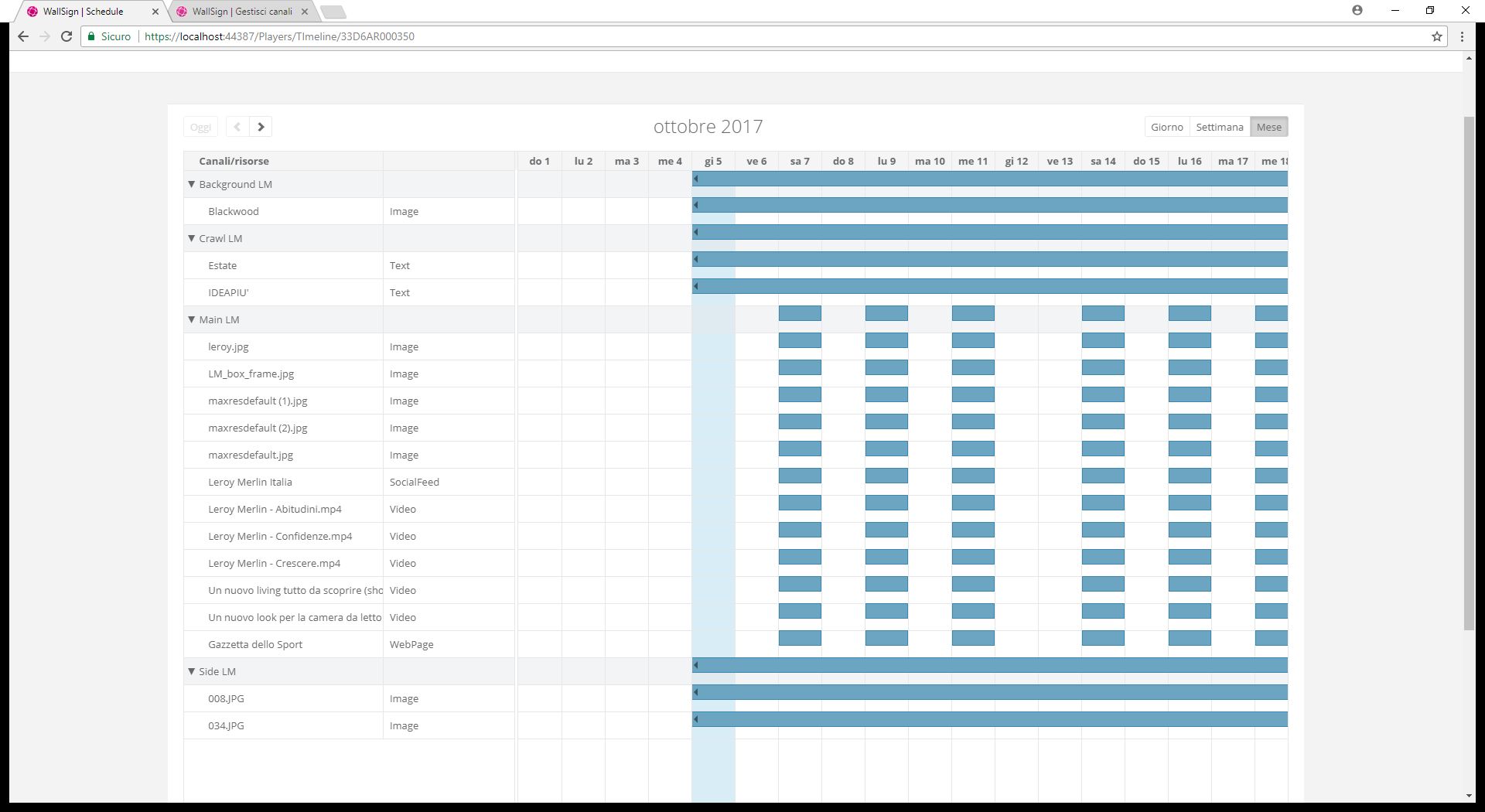Switch the timeline to Giorno view
Viewport: 1485px width, 812px height.
(1166, 127)
